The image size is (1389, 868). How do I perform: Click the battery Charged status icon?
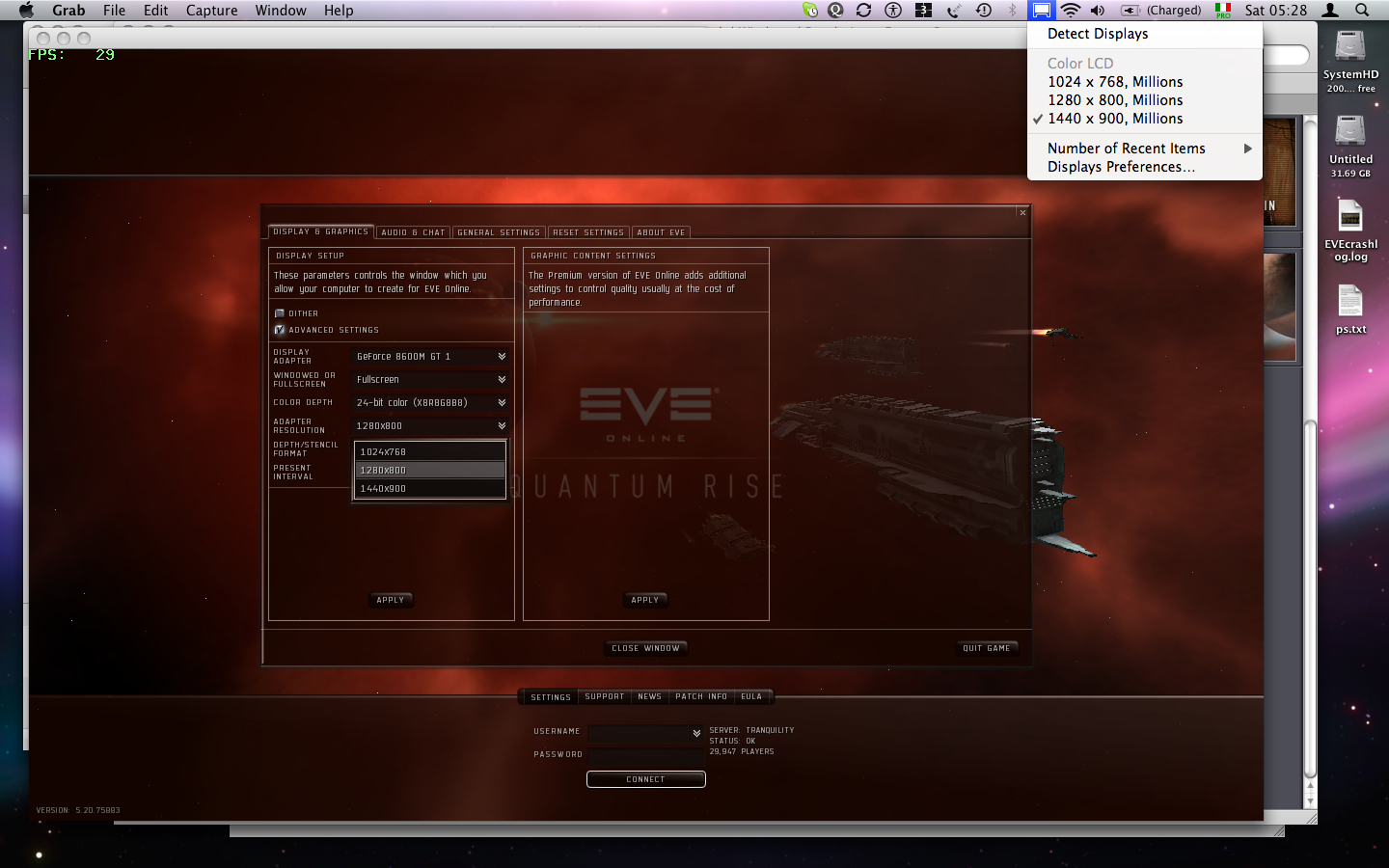point(1160,10)
